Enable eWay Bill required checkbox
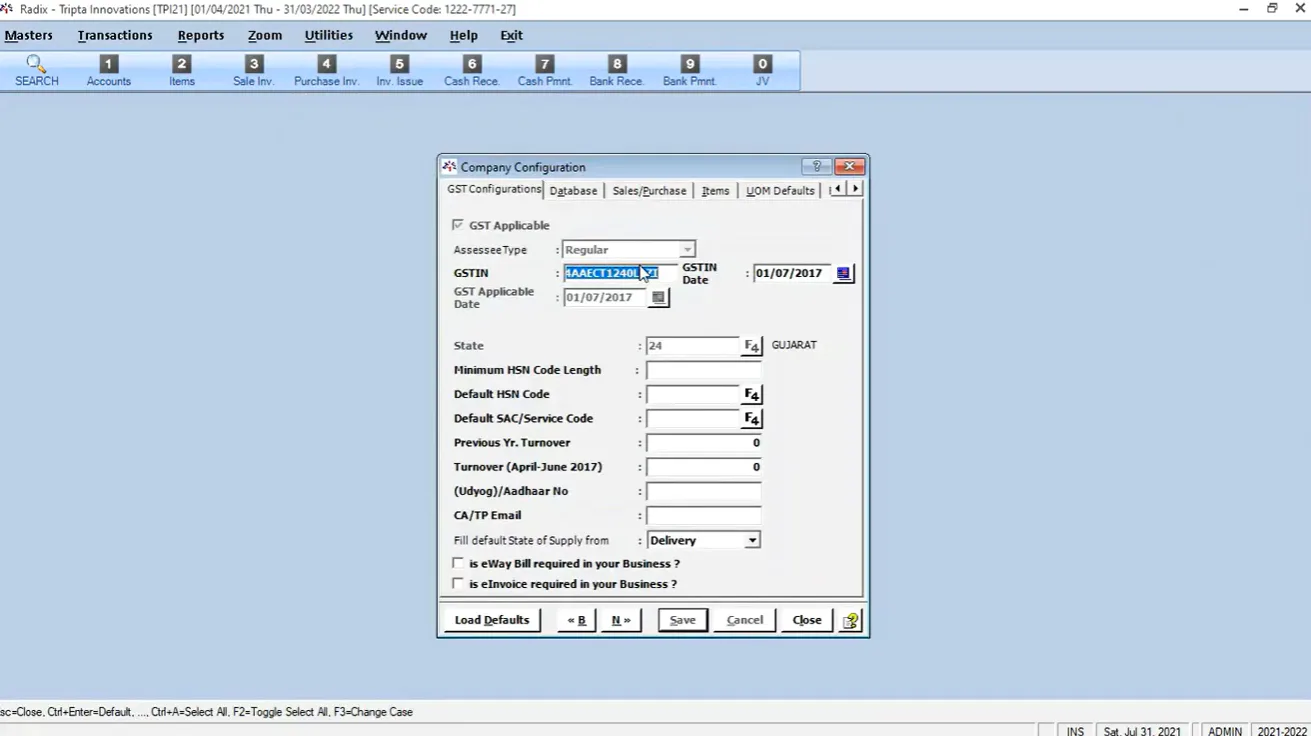The image size is (1311, 736). pos(458,563)
